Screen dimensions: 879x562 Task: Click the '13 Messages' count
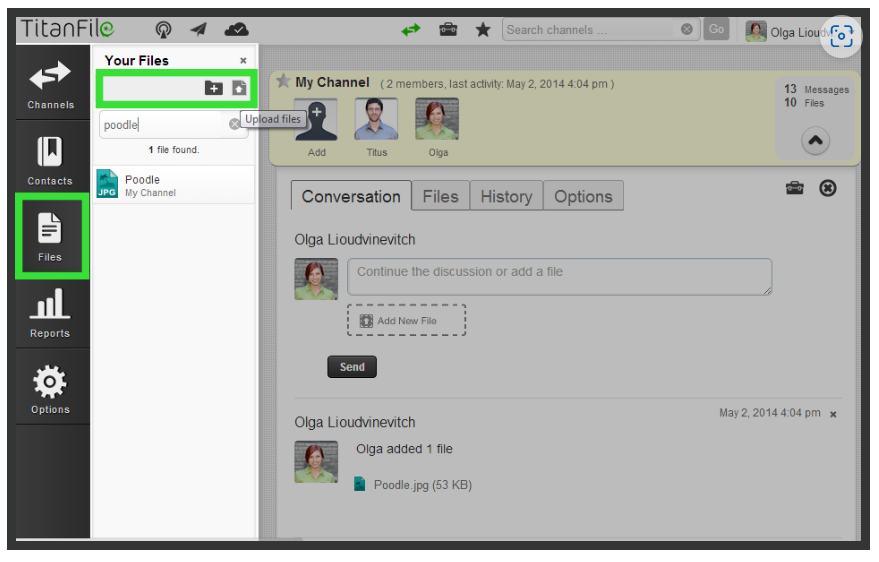point(816,89)
